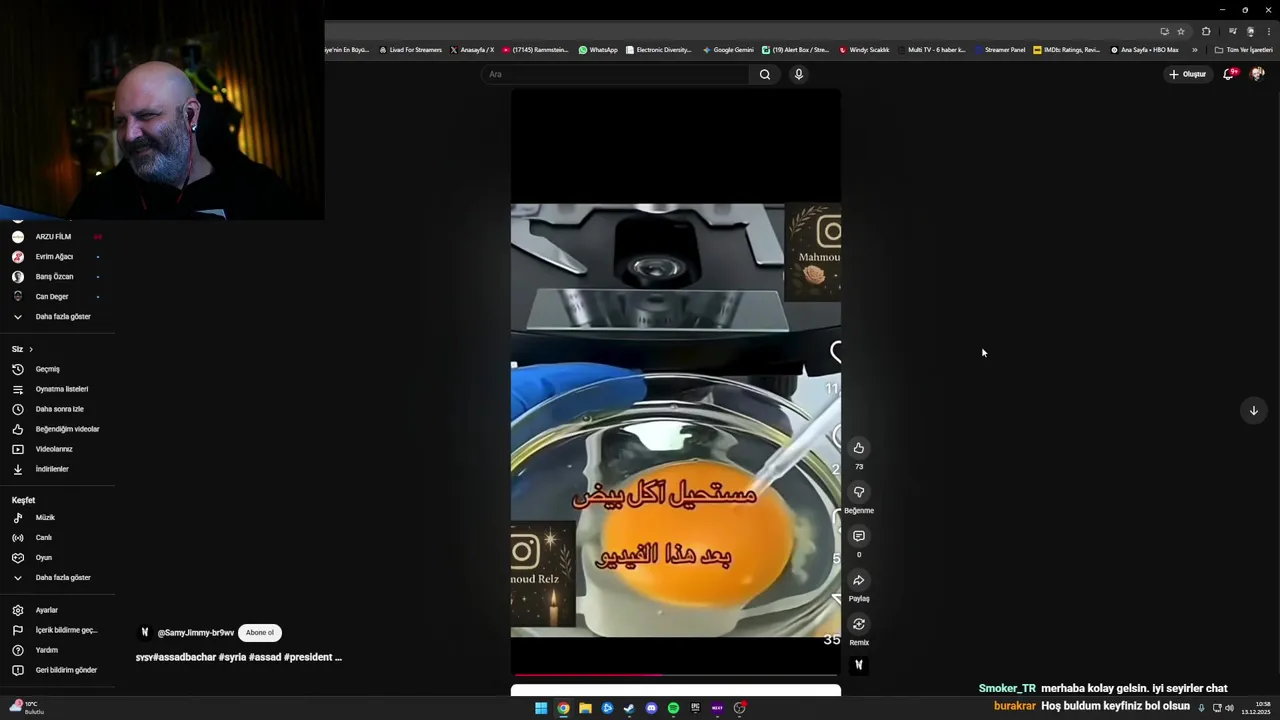
Task: Open the Ana Sayfa HBO Max bookmark
Action: click(x=1145, y=50)
